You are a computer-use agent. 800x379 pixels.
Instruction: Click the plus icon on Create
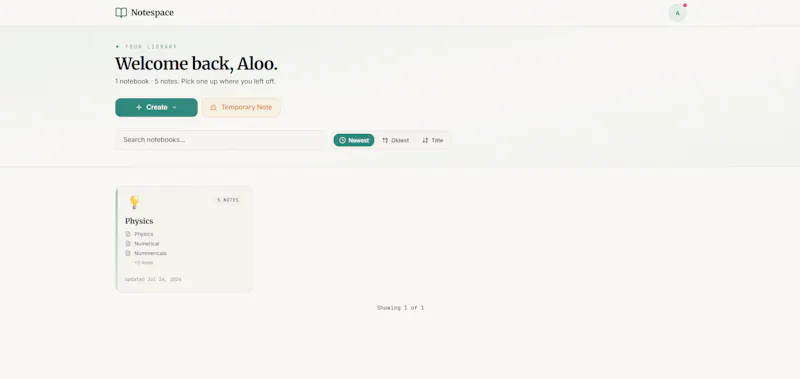click(x=139, y=108)
